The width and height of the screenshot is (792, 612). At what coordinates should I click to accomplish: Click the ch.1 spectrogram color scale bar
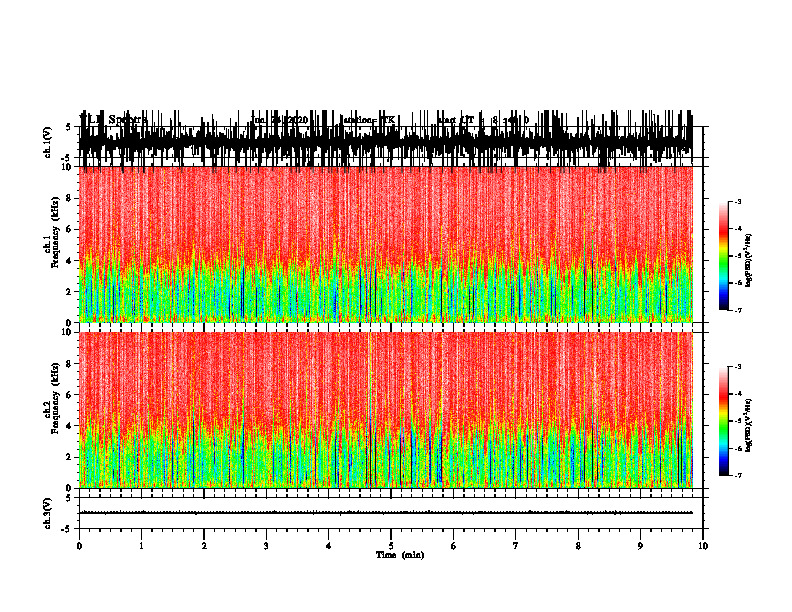pos(724,256)
